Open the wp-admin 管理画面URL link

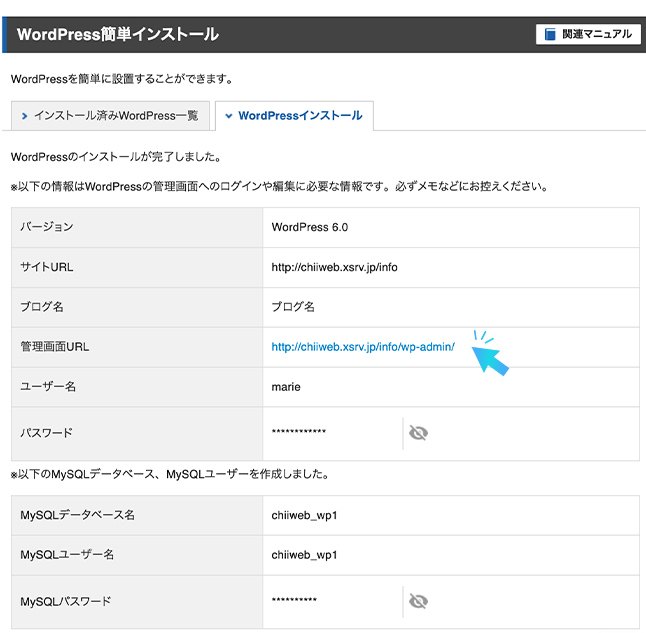pos(363,347)
